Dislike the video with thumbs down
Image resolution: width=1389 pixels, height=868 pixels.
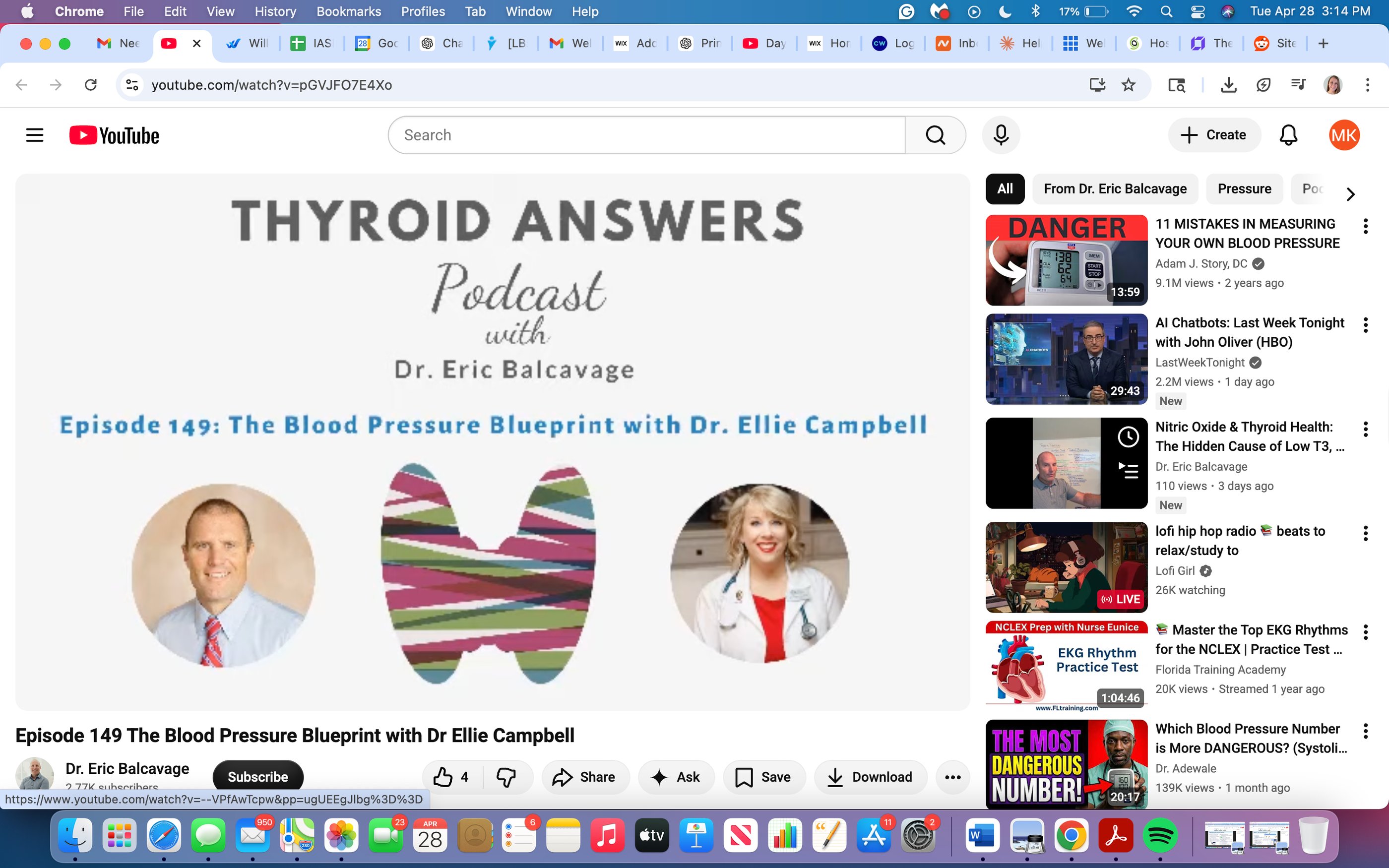[506, 777]
